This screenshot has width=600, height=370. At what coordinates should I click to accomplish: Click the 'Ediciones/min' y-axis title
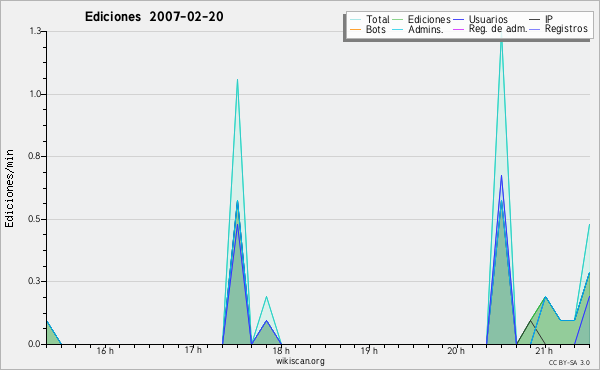(9, 188)
